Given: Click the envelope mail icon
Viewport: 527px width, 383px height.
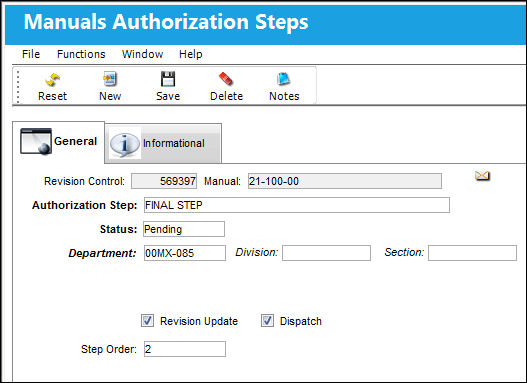Looking at the screenshot, I should point(482,175).
